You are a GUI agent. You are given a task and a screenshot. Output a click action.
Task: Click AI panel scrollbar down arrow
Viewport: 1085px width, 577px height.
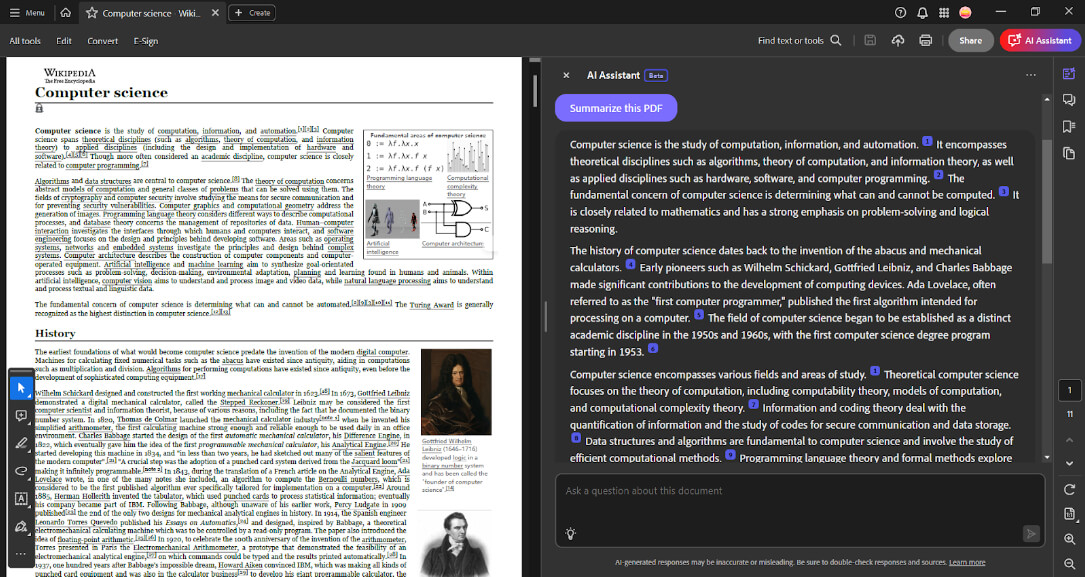click(1047, 457)
